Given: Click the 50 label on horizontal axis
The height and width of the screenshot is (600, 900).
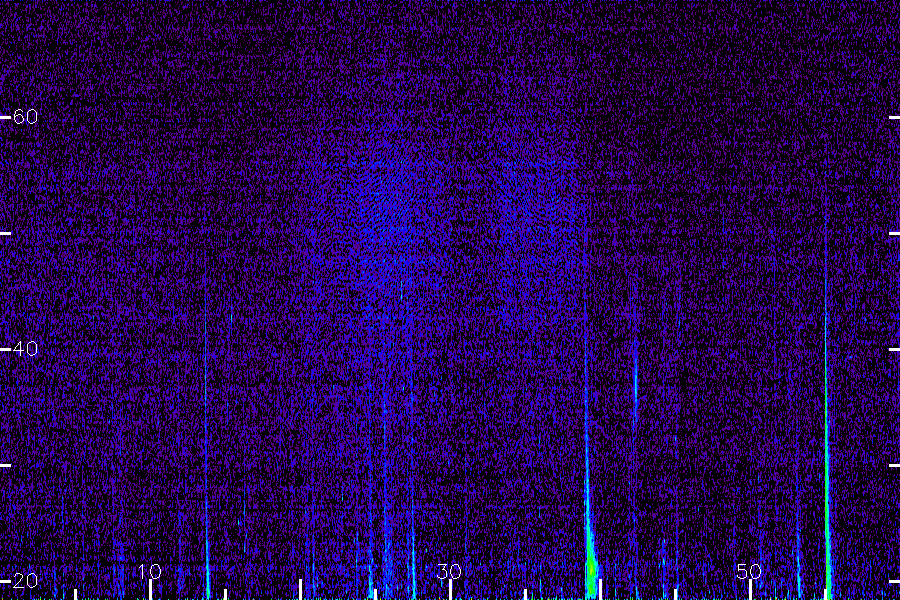Looking at the screenshot, I should click(749, 571).
